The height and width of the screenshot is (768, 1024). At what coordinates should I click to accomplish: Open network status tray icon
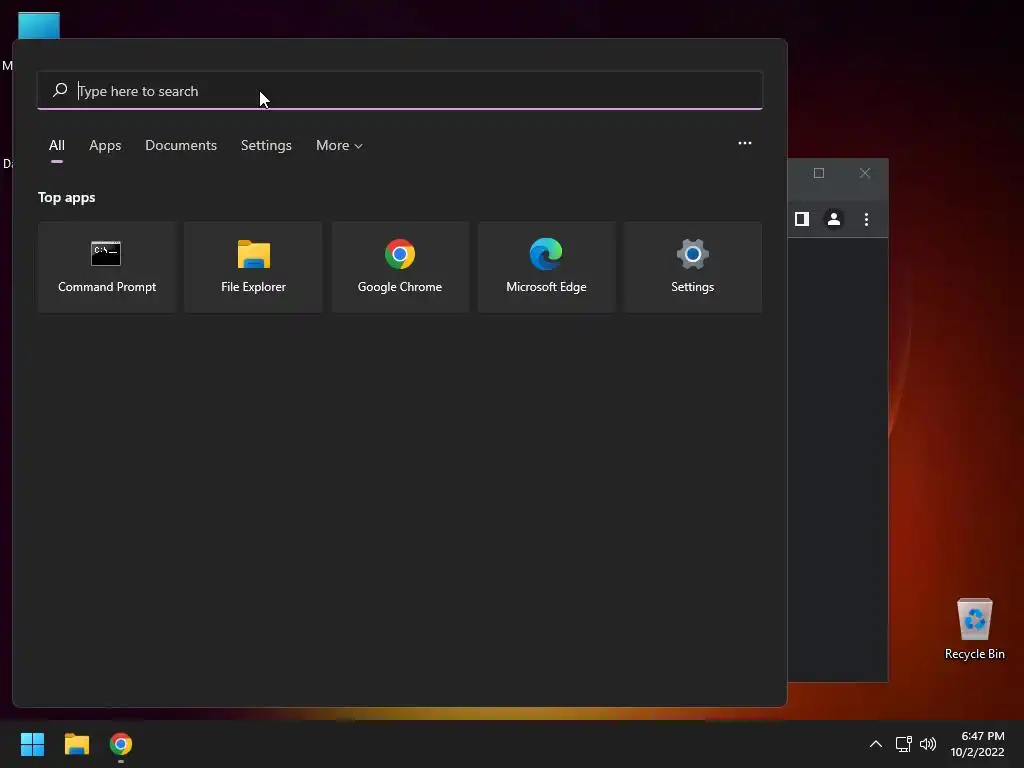[903, 744]
